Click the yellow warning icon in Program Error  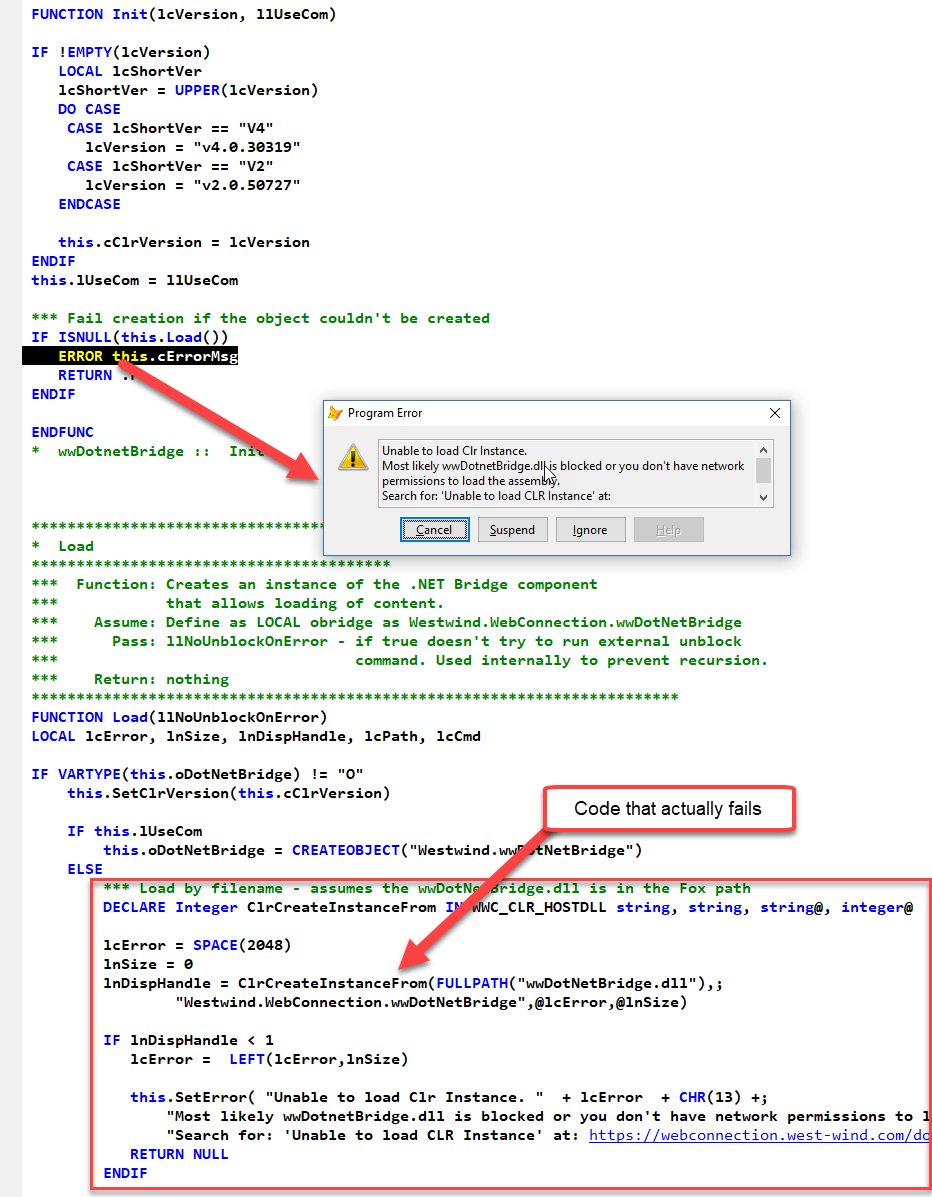click(x=353, y=458)
